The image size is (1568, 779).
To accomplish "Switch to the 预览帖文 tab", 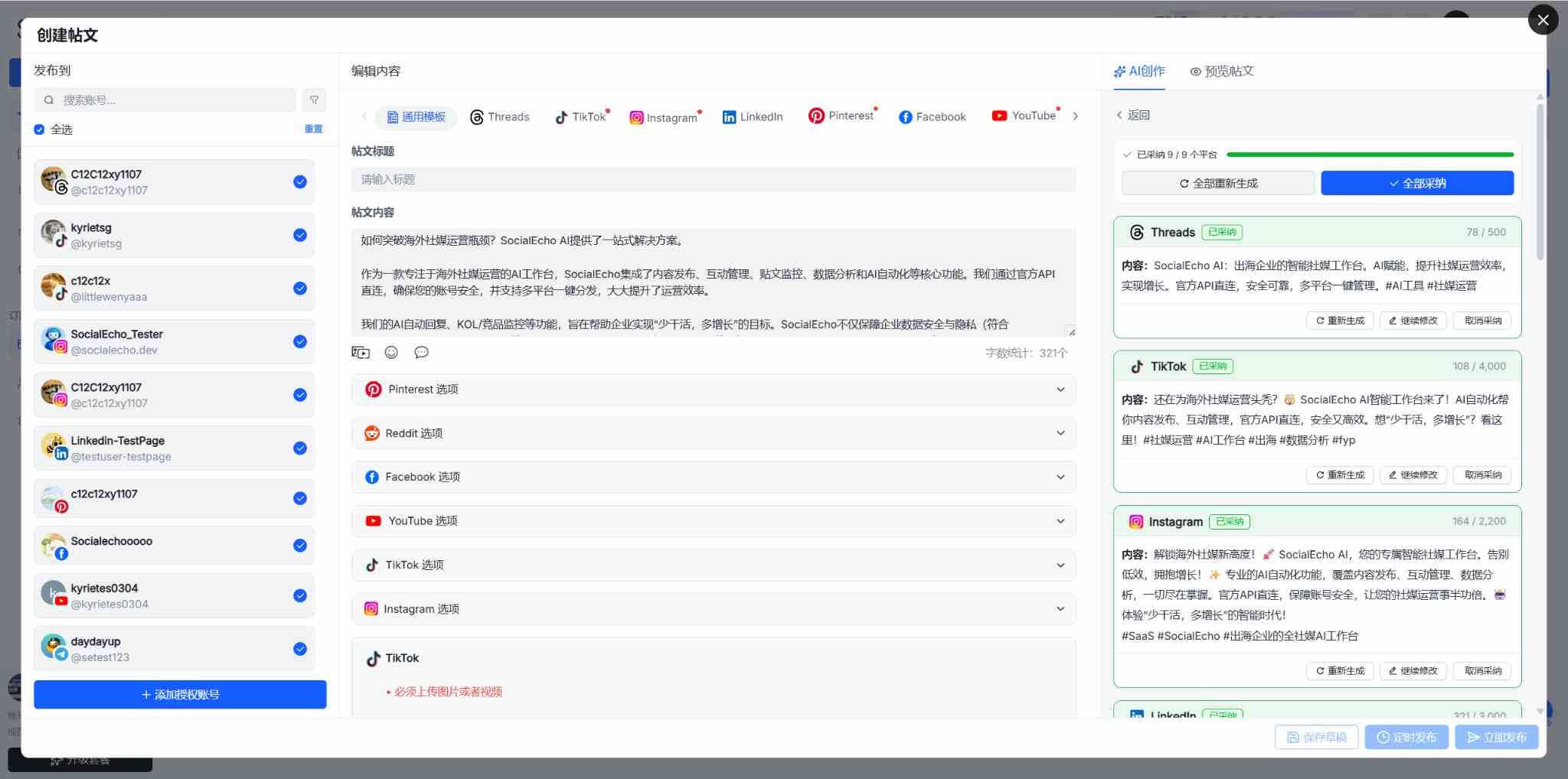I will (x=1222, y=71).
